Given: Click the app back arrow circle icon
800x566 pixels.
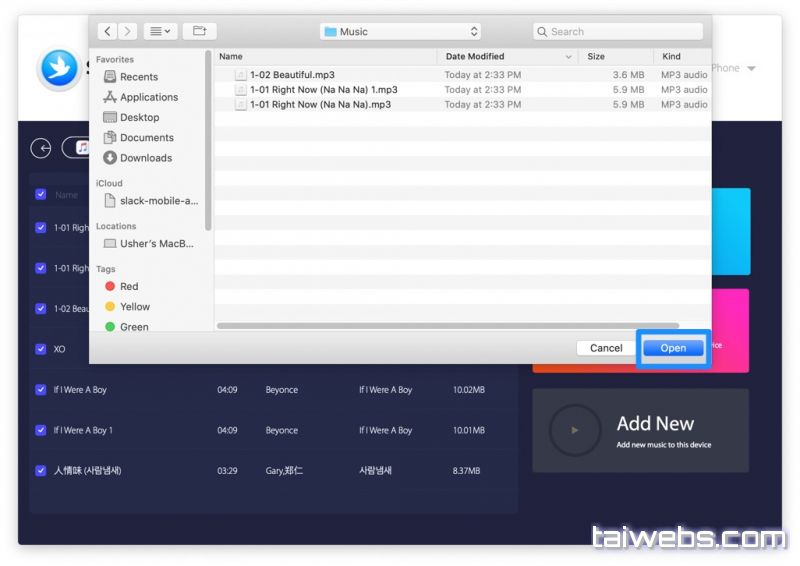Looking at the screenshot, I should coord(41,148).
